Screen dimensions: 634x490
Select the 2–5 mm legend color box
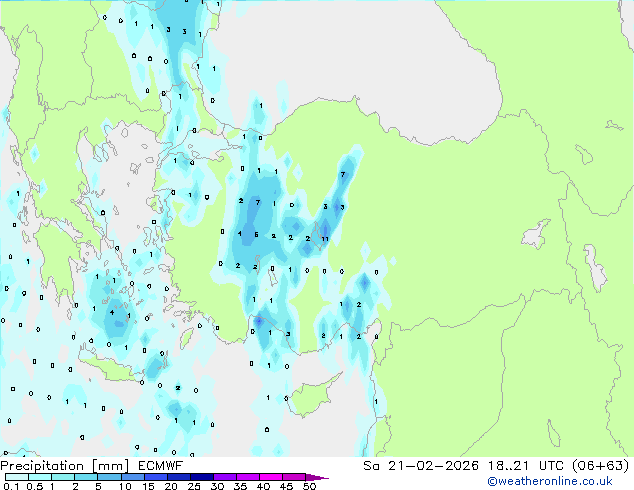pyautogui.click(x=86, y=477)
